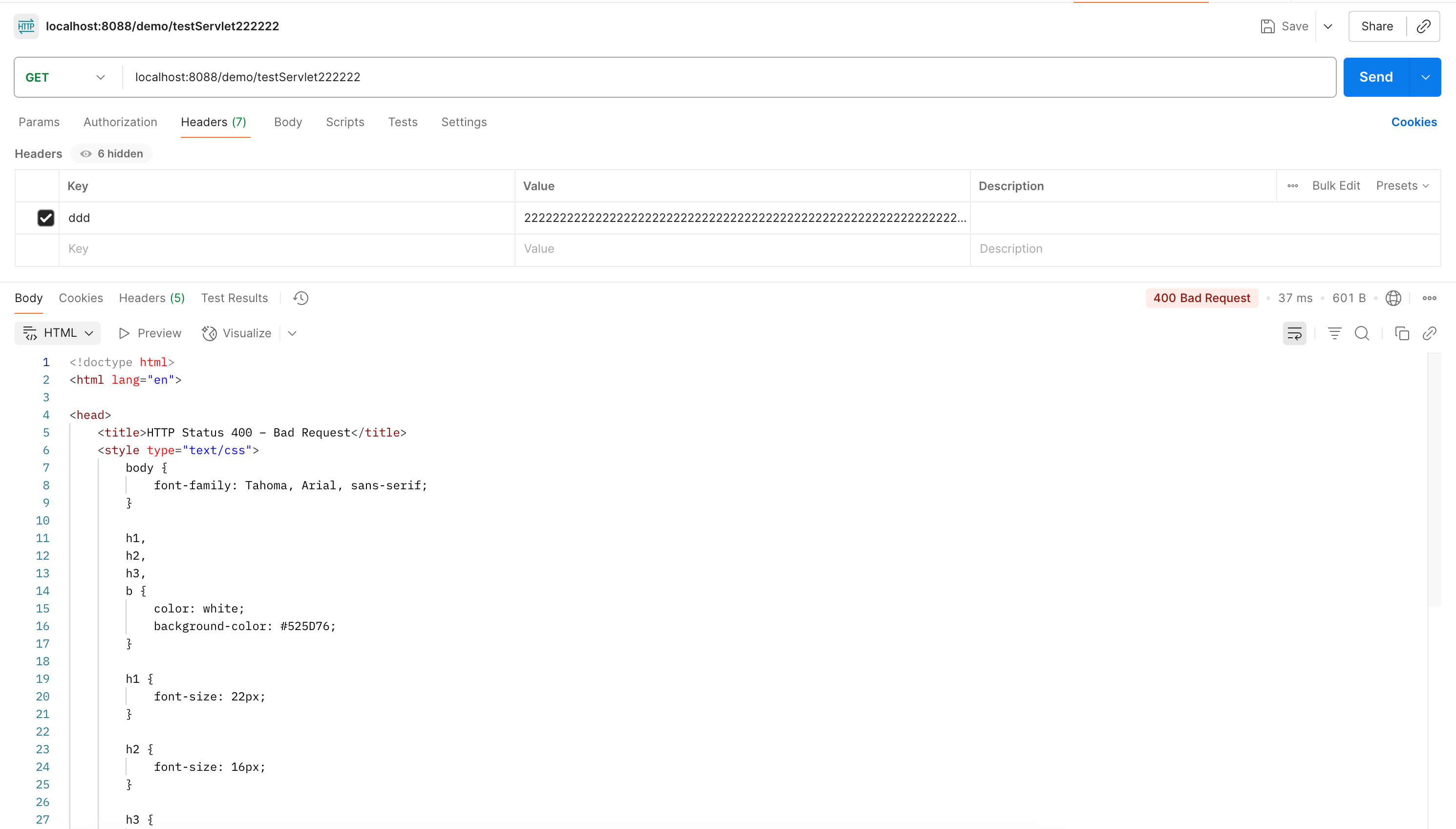Screen dimensions: 1456x829
Task: Switch to the Authorization tab
Action: tap(120, 122)
